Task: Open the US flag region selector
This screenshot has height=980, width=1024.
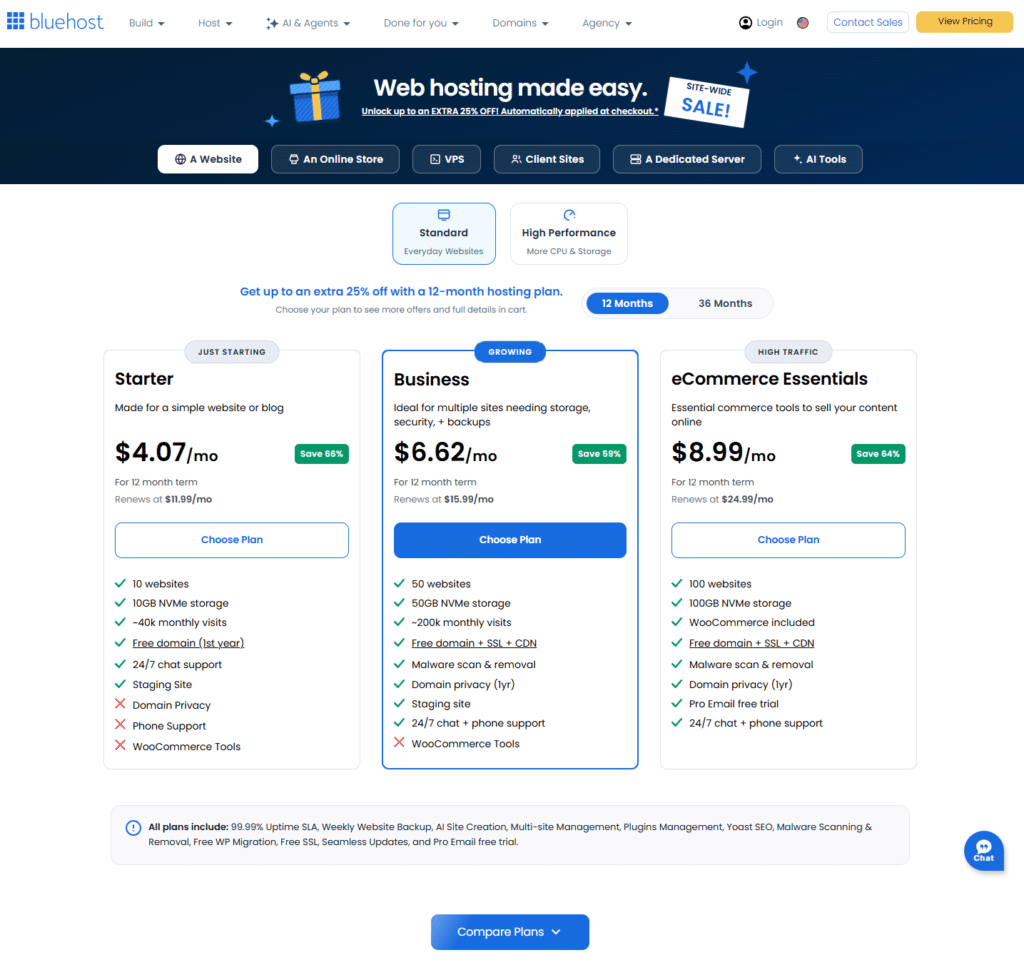Action: pos(803,23)
